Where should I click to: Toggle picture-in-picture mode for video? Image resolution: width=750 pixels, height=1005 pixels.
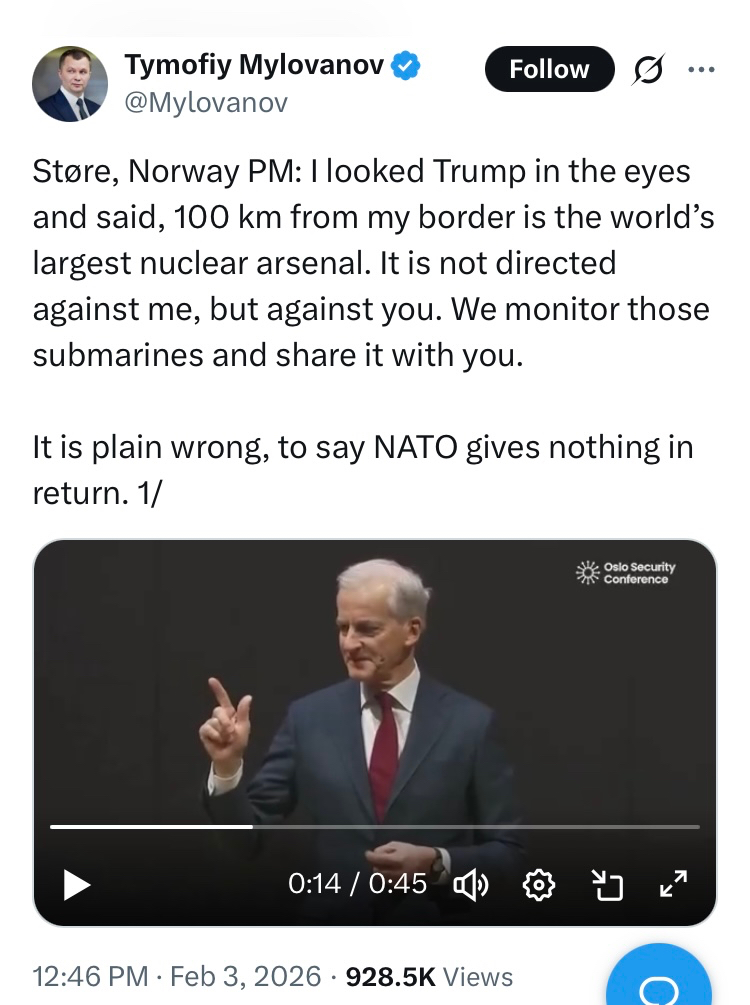point(607,884)
